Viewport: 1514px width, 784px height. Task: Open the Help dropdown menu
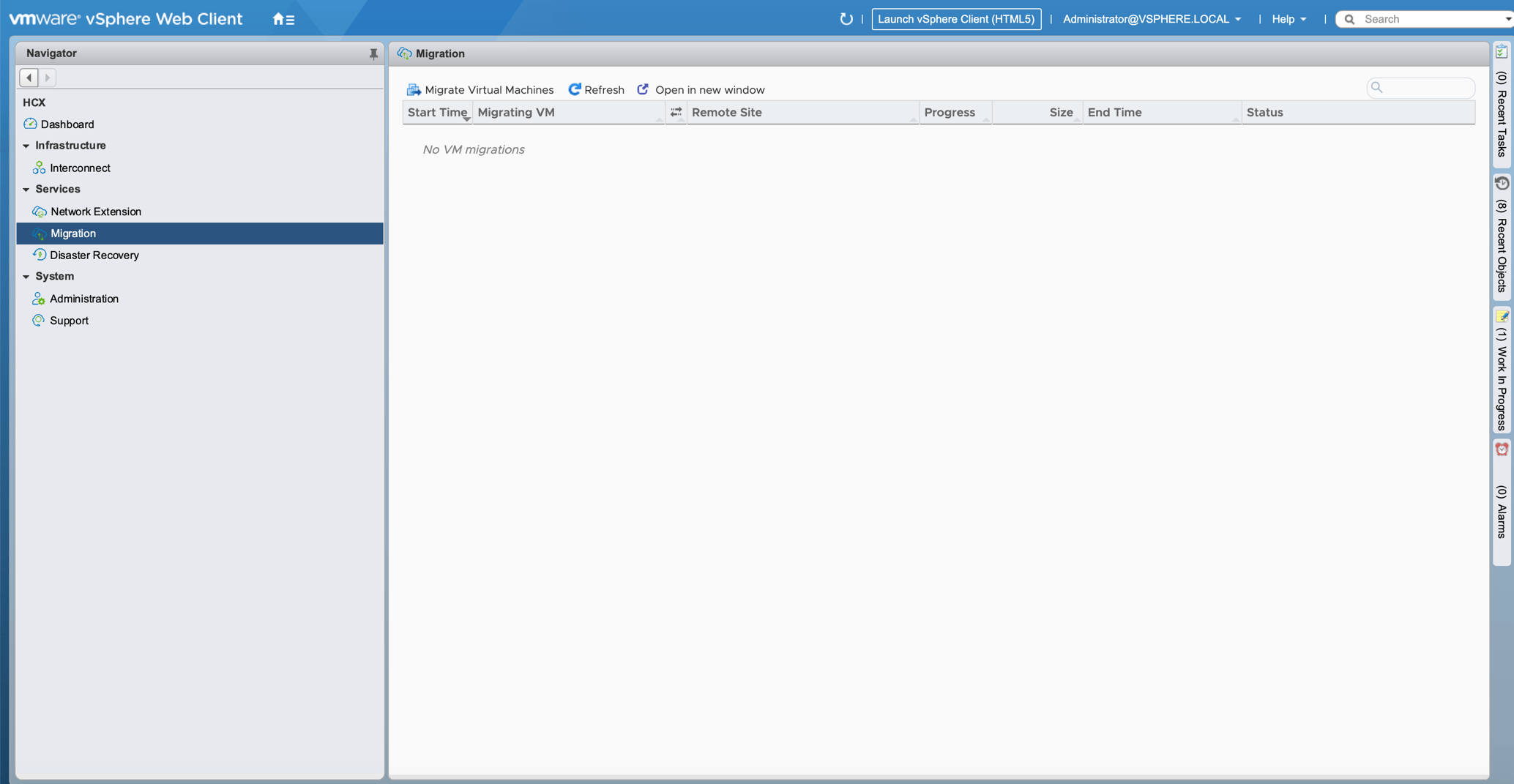click(1289, 19)
